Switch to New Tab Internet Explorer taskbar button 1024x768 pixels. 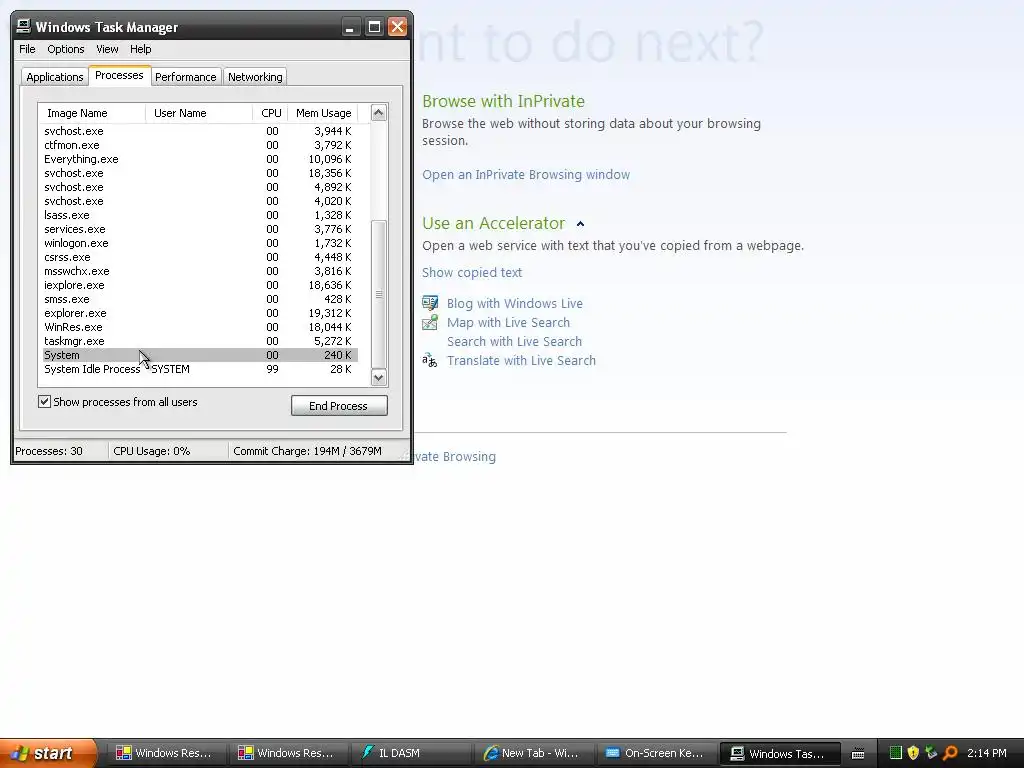[x=532, y=753]
